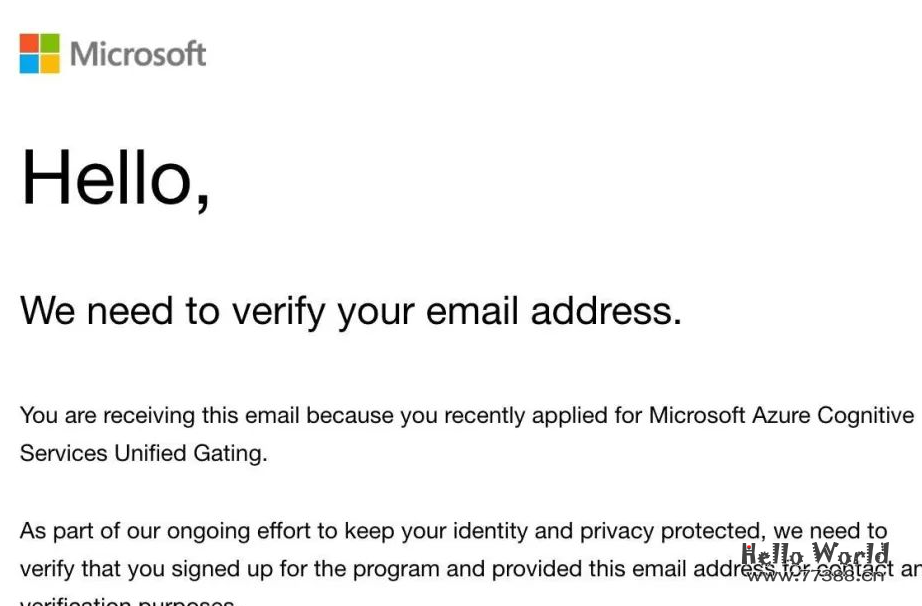Screen dimensions: 922x606
Task: Click the 'Services Unified Gating.' text
Action: 143,453
